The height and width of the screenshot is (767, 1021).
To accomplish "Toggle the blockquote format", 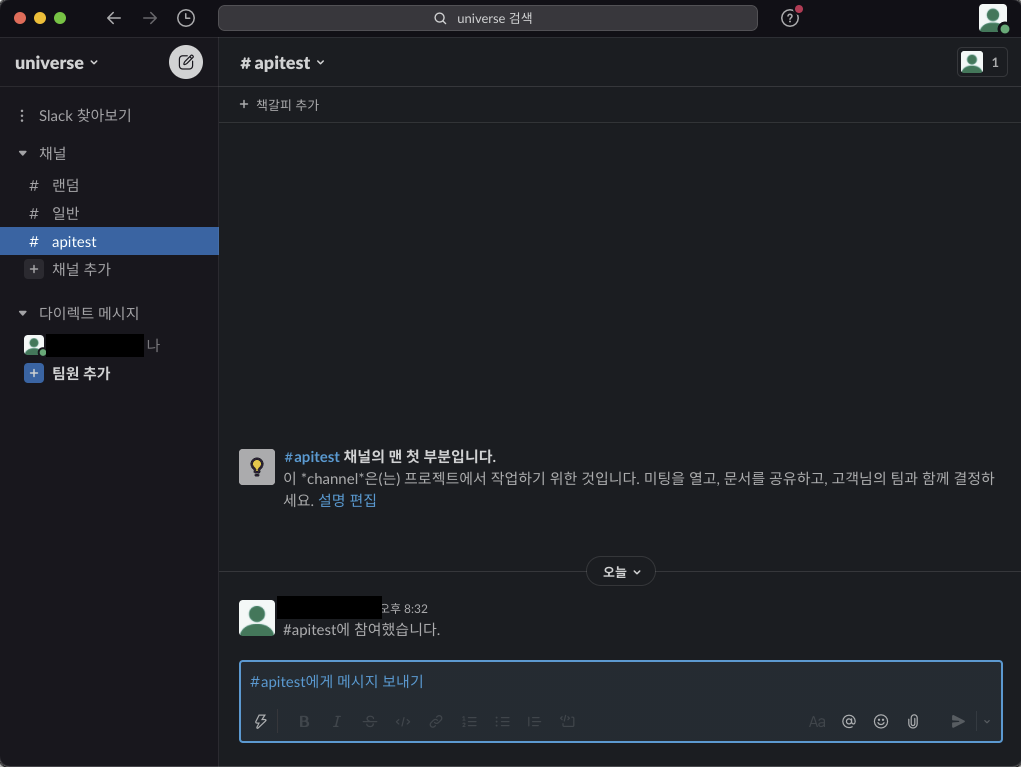I will coord(534,721).
